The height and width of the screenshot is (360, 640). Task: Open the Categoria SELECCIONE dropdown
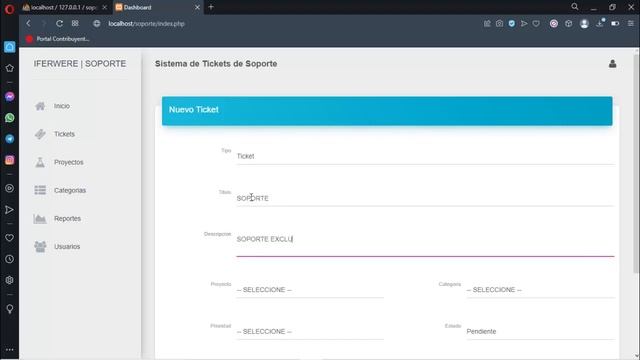coord(540,290)
